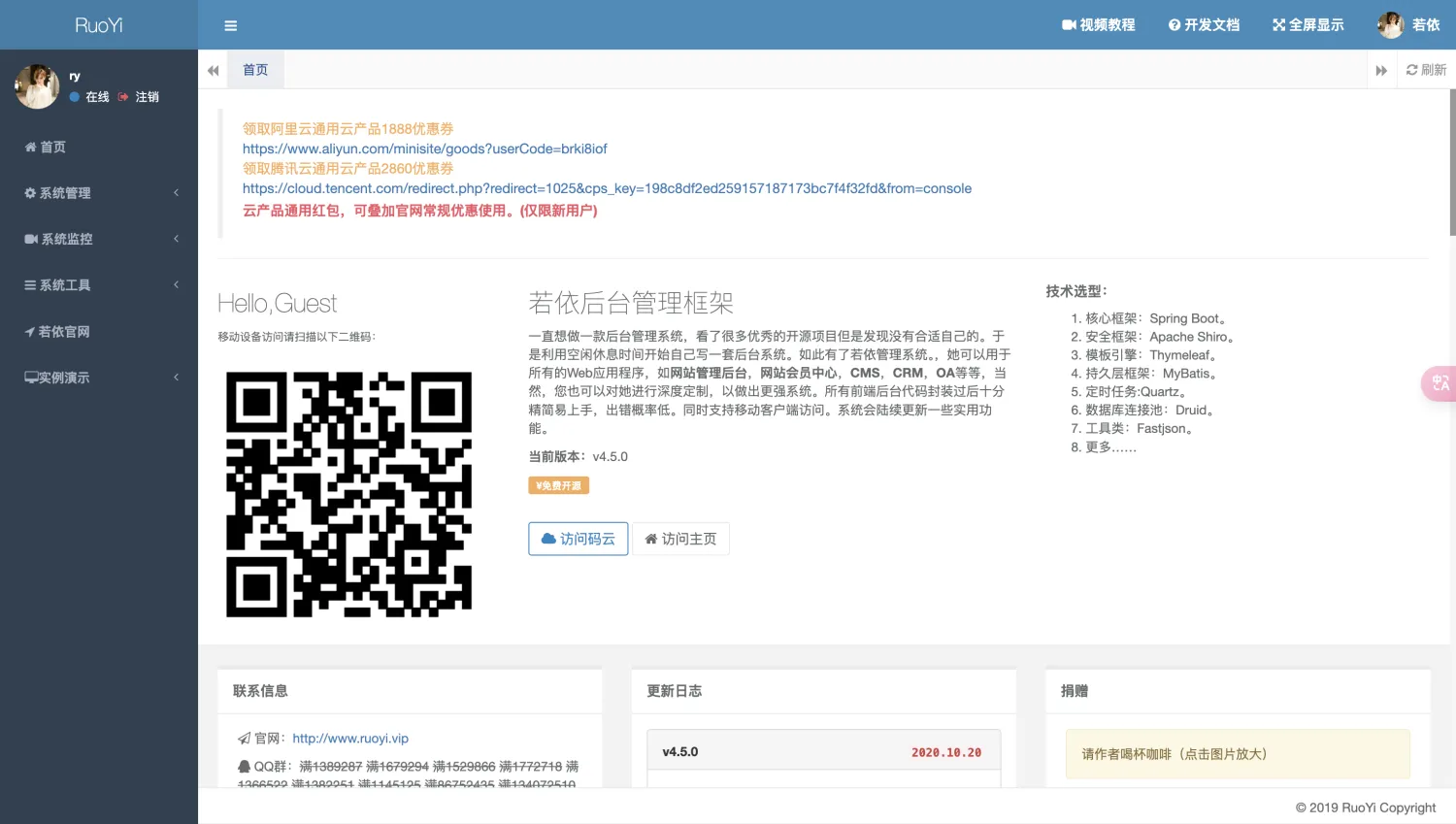1456x824 pixels.
Task: Click the gear icon beside 系统管理
Action: pos(30,193)
